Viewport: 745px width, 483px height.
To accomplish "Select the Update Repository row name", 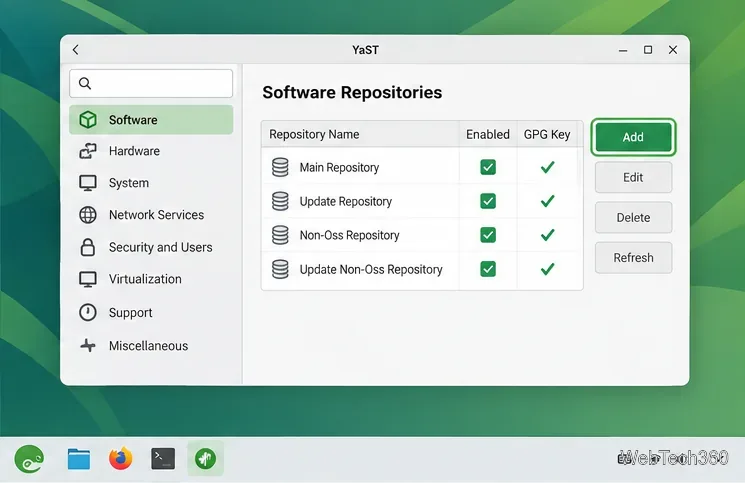I will (x=345, y=201).
